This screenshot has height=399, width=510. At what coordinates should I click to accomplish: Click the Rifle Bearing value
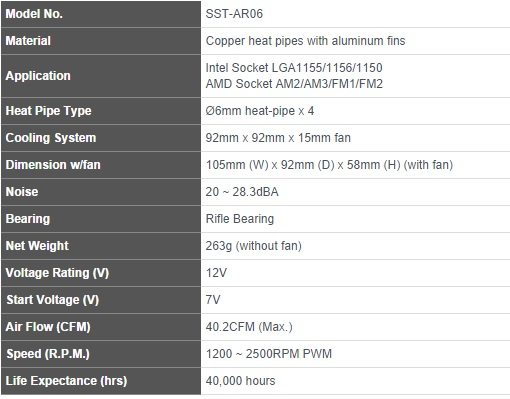pos(240,219)
